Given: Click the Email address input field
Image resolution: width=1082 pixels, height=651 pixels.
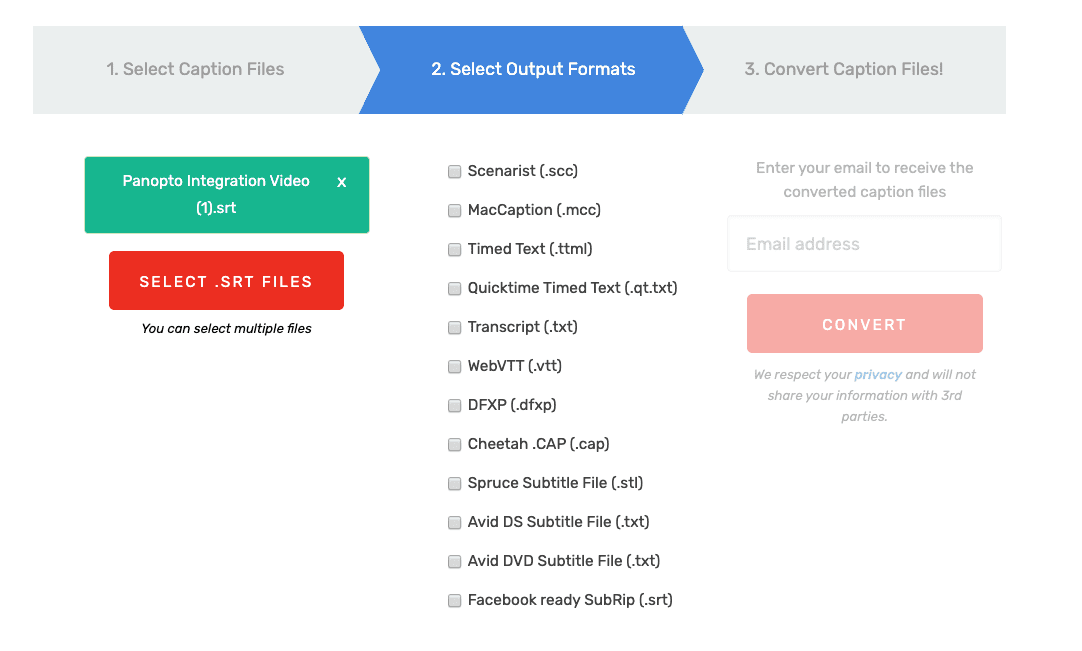Looking at the screenshot, I should tap(864, 244).
